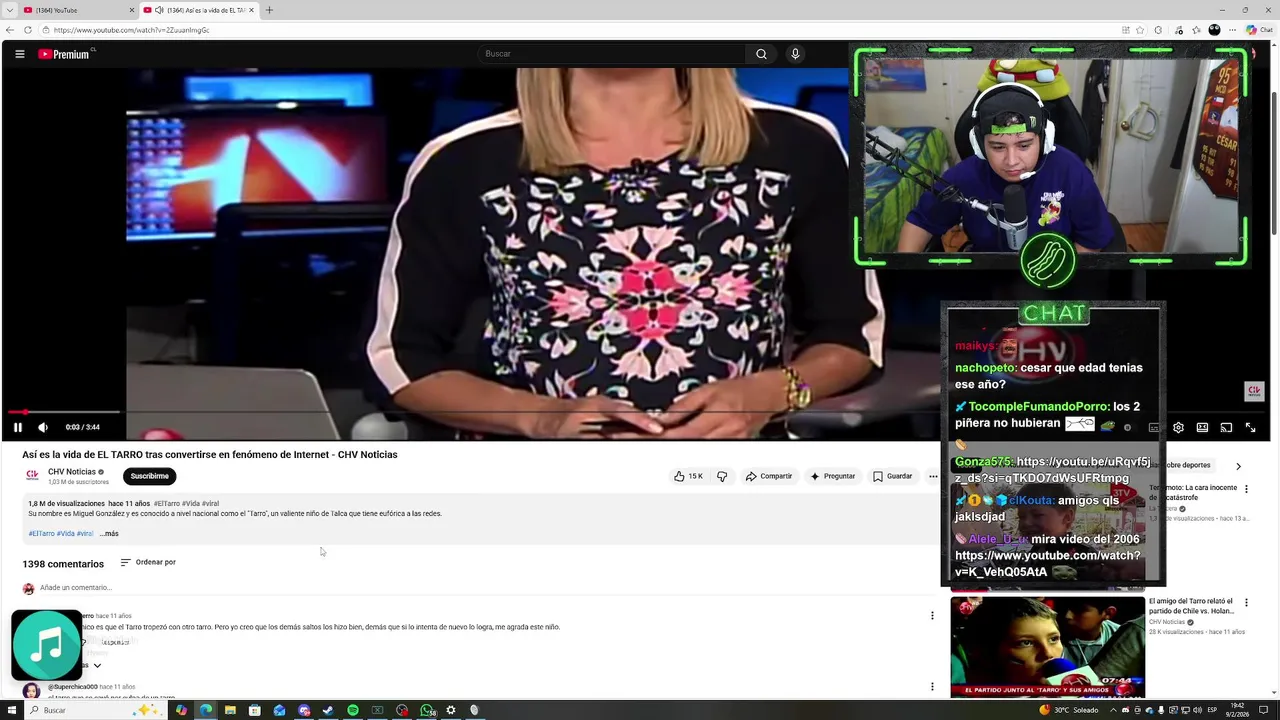This screenshot has width=1280, height=720.
Task: Open CHV Noticias channel name link
Action: [72, 472]
